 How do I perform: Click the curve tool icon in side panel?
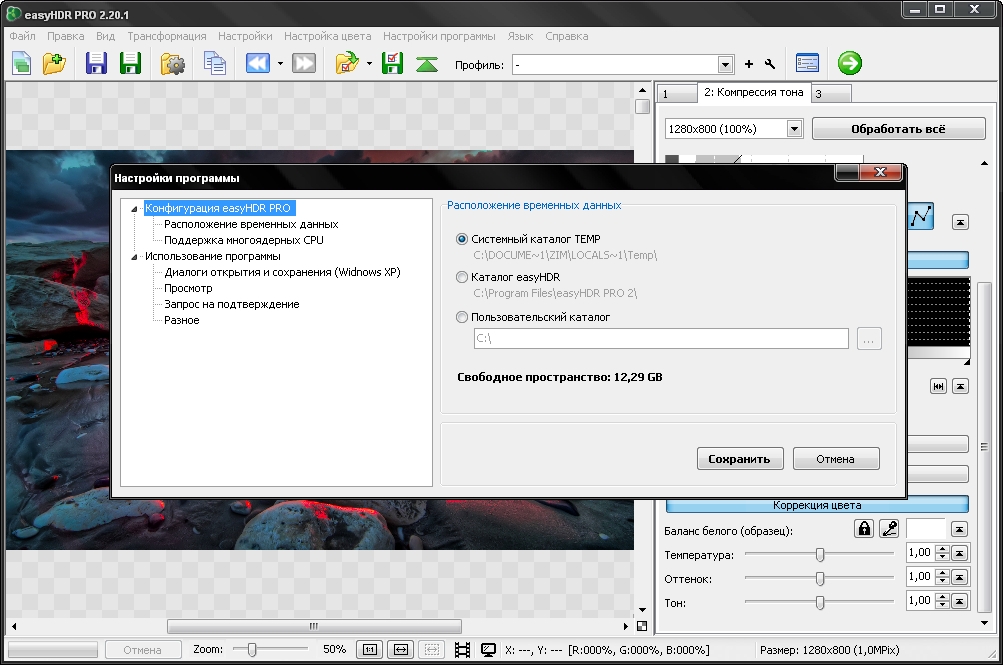click(921, 216)
